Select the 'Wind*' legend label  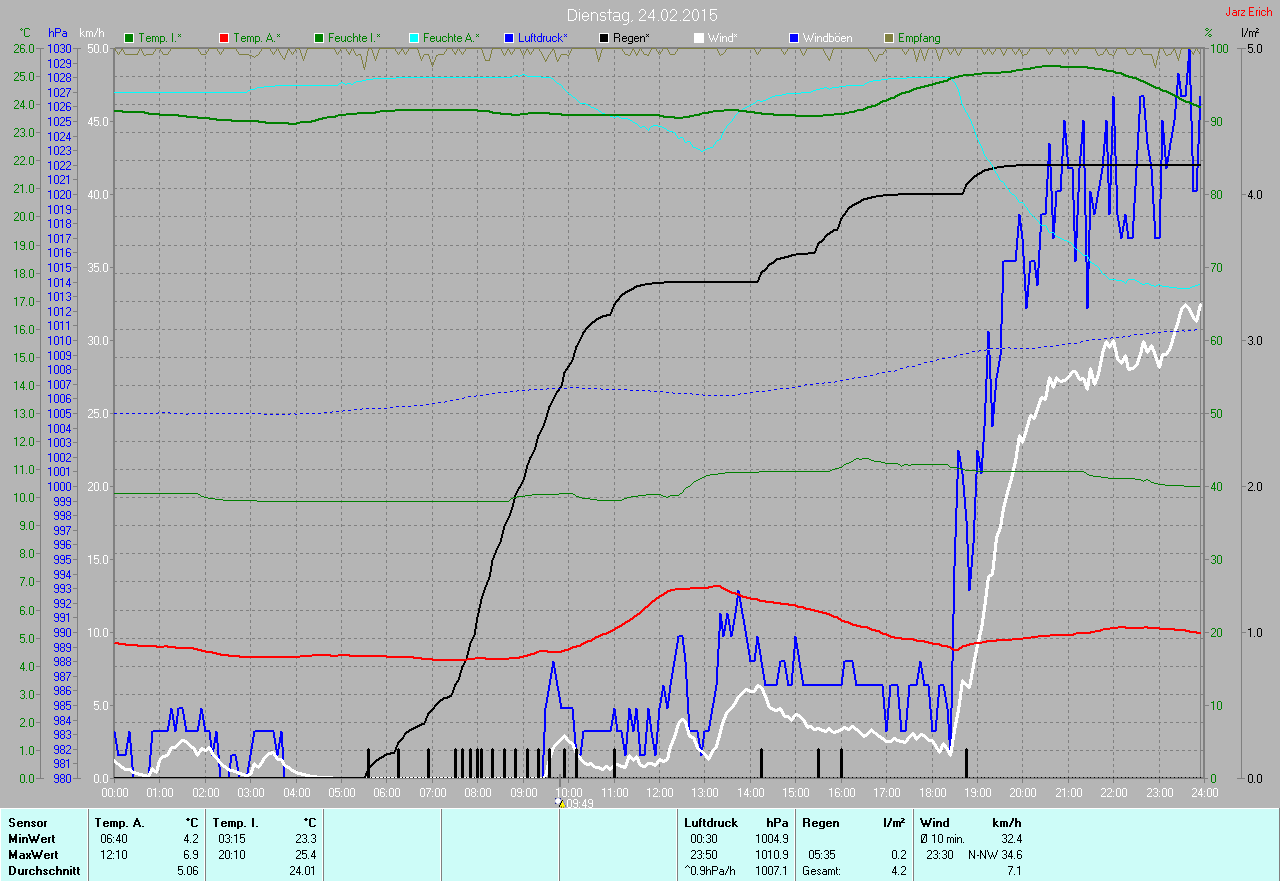pos(723,38)
